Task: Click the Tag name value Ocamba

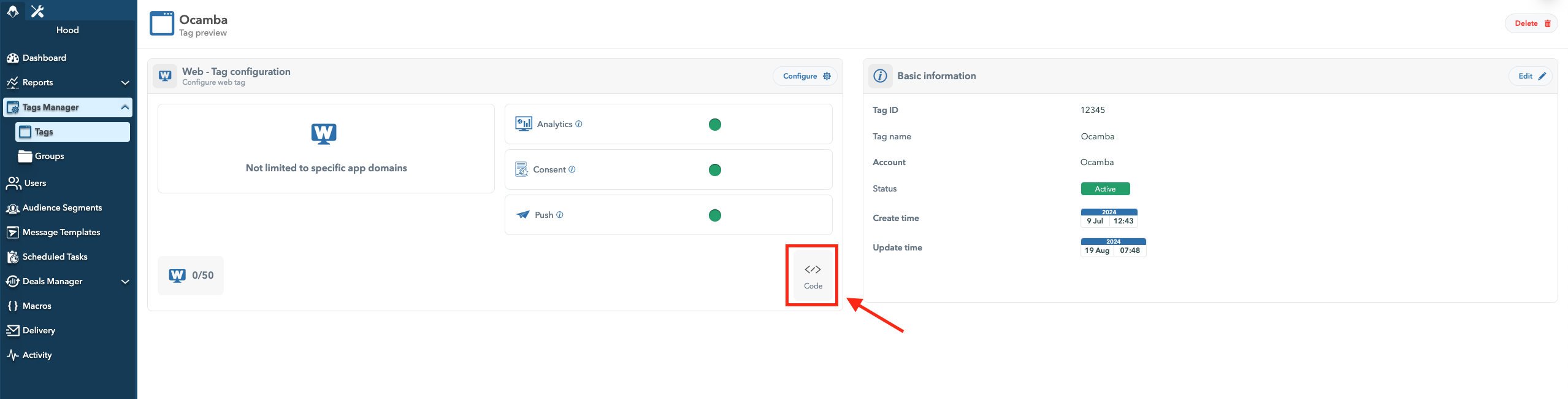Action: [1098, 136]
